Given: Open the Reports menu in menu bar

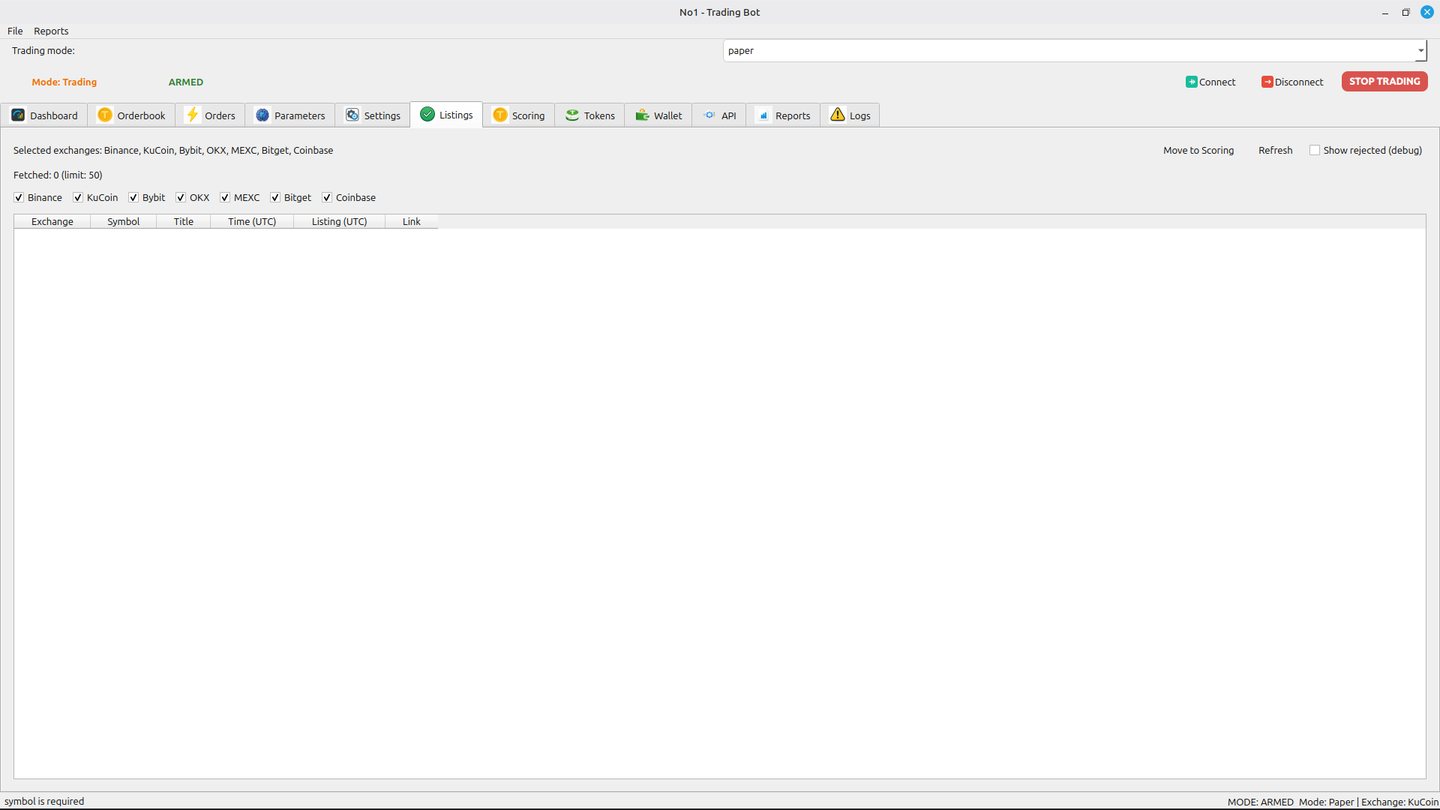Looking at the screenshot, I should 51,31.
